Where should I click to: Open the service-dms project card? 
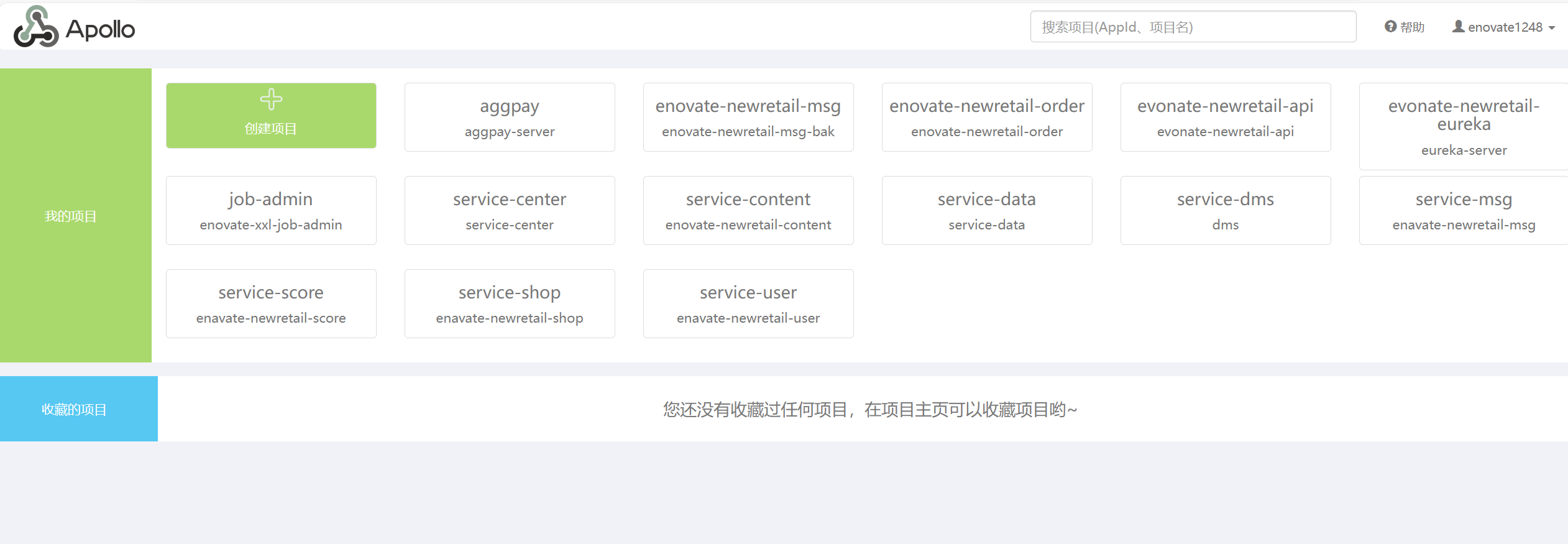1226,210
